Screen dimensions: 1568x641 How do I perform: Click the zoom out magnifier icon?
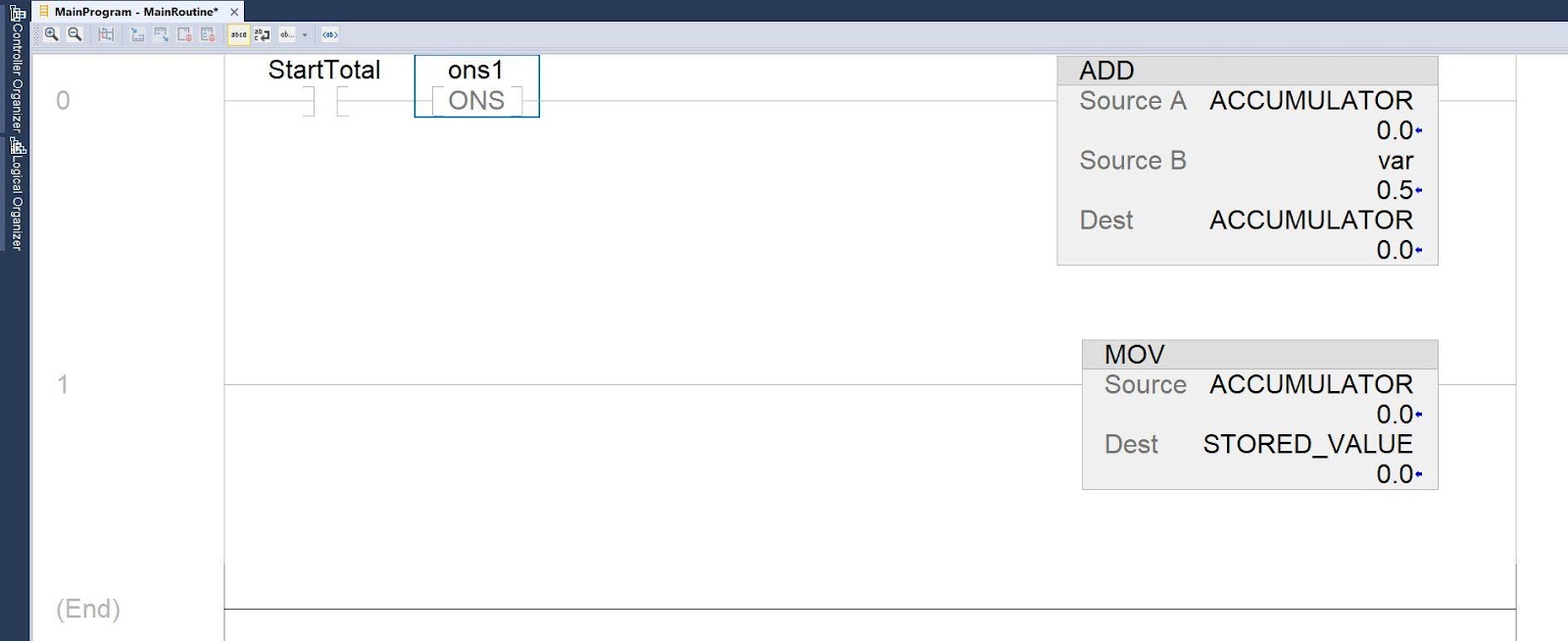74,34
